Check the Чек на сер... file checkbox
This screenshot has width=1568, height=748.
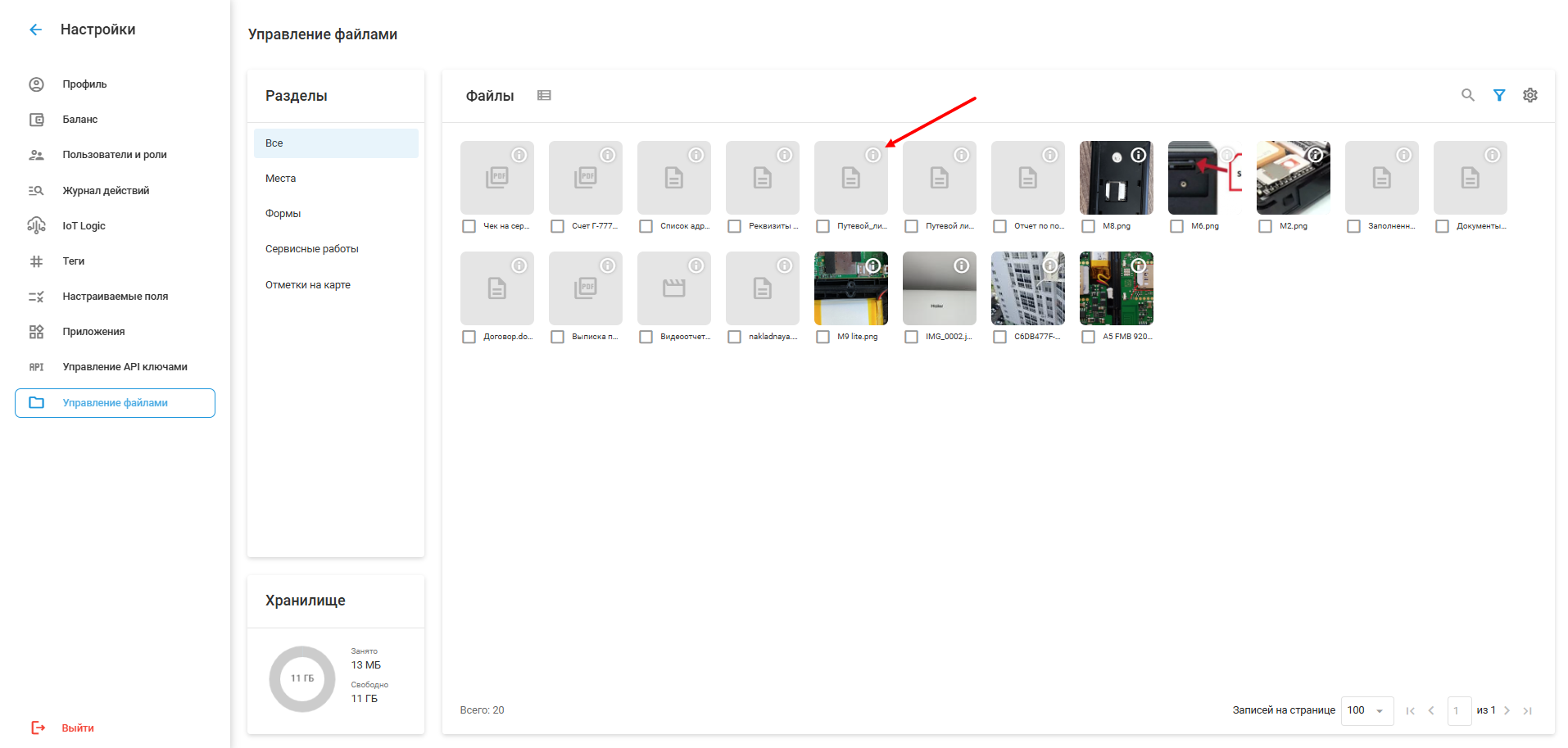click(x=469, y=226)
